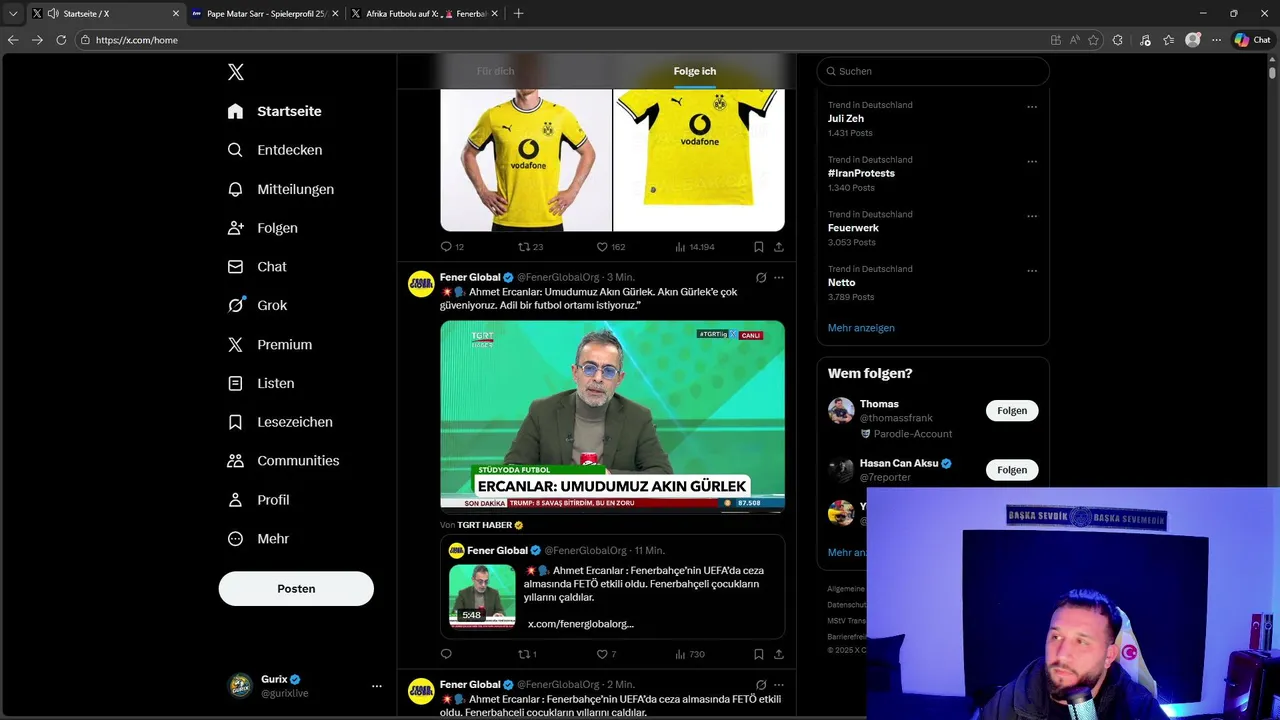Image resolution: width=1280 pixels, height=720 pixels.
Task: Repost the jersey post with 23 reposts
Action: [x=530, y=247]
